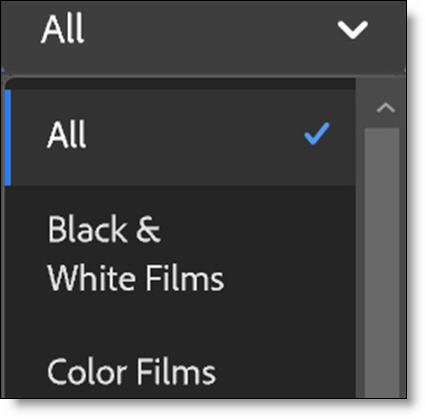Image resolution: width=425 pixels, height=417 pixels.
Task: Click the scrollbar up arrow
Action: click(x=386, y=108)
